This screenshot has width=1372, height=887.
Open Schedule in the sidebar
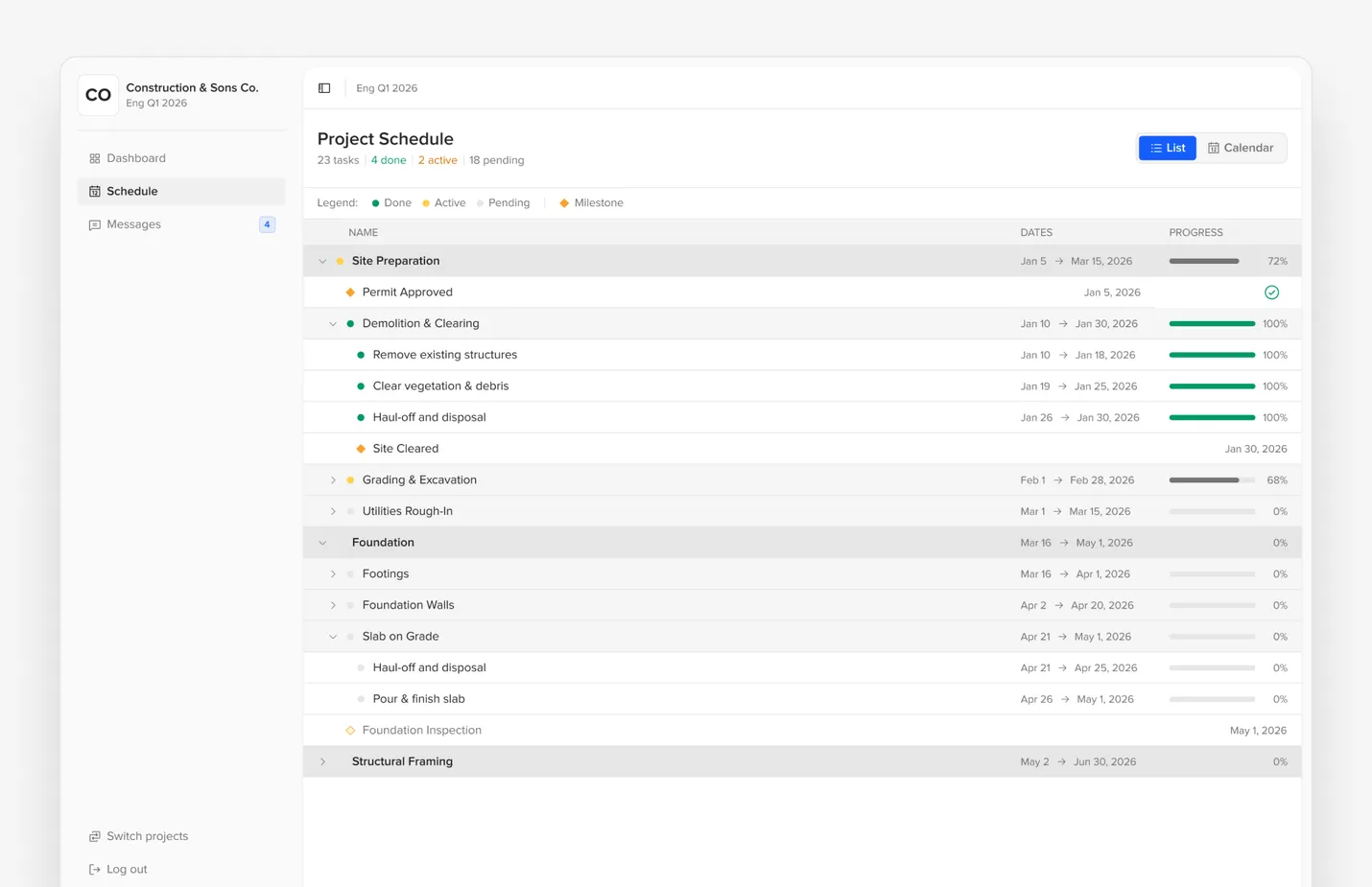[x=181, y=192]
